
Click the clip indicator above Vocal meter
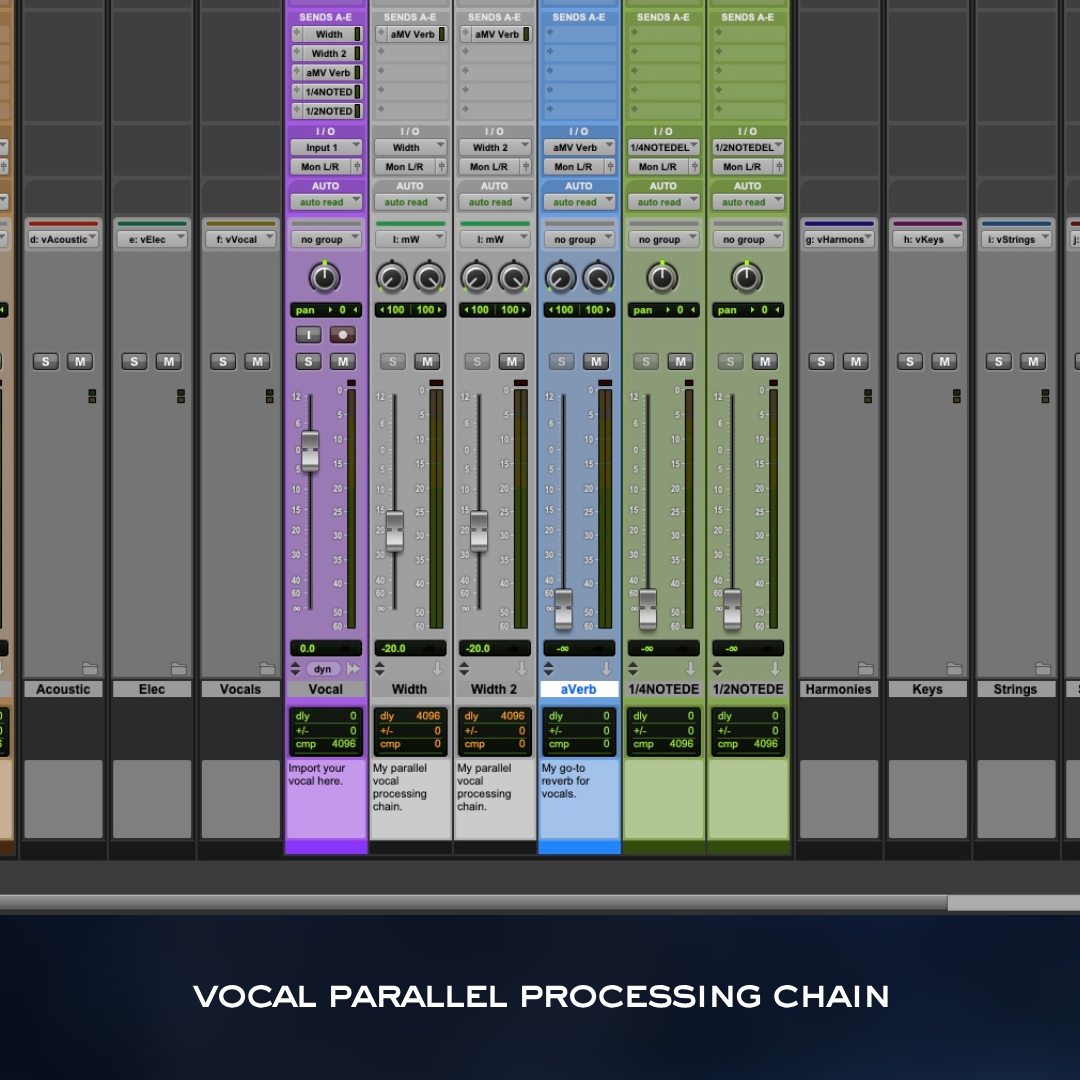[x=351, y=383]
